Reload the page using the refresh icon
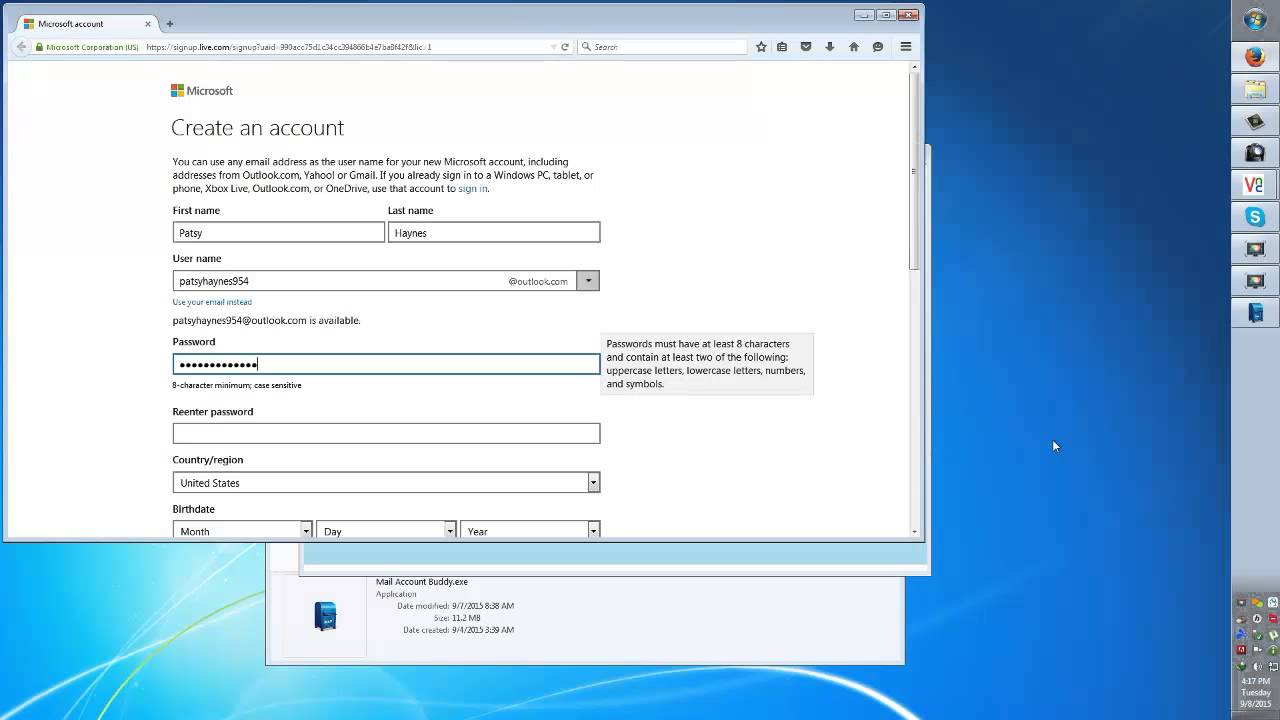The width and height of the screenshot is (1280, 720). coord(565,47)
